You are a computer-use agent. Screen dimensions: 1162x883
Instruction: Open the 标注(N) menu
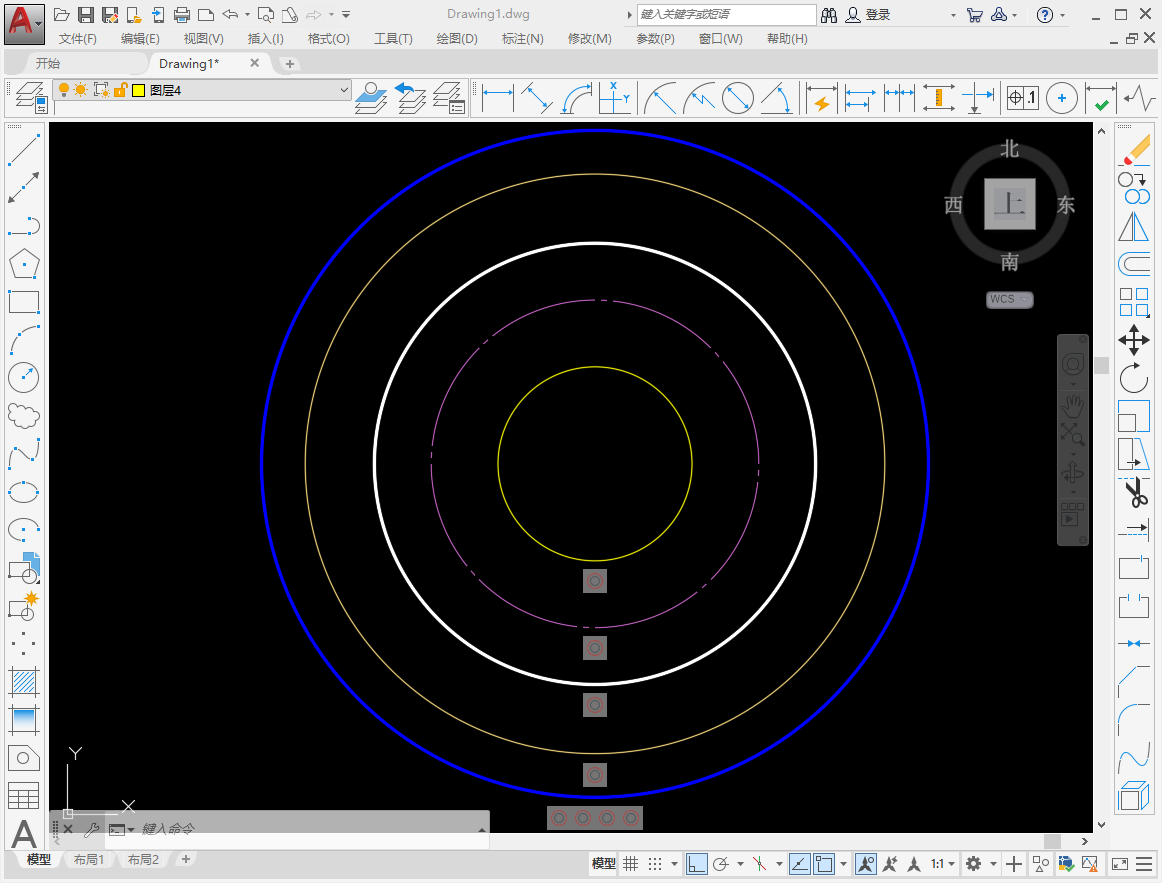tap(522, 39)
